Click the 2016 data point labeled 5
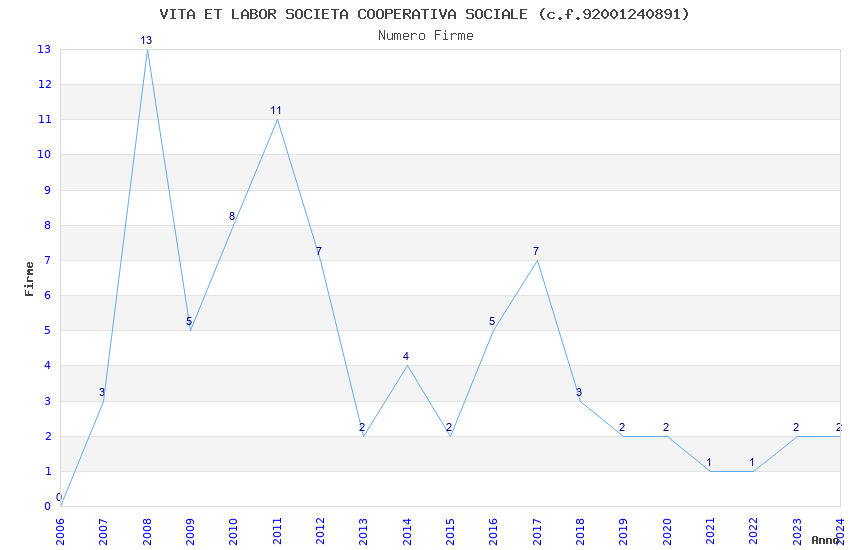 click(494, 331)
